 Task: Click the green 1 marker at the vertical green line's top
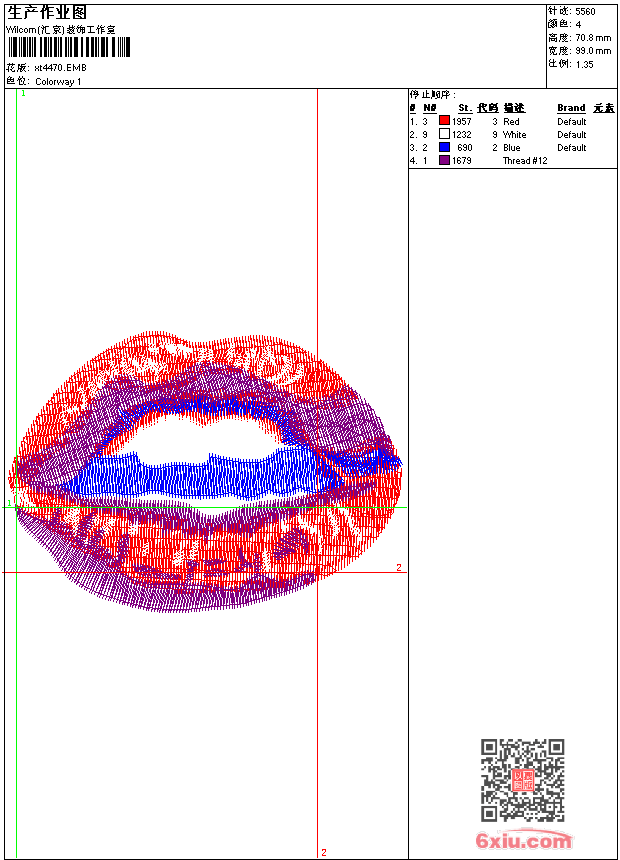tap(24, 94)
